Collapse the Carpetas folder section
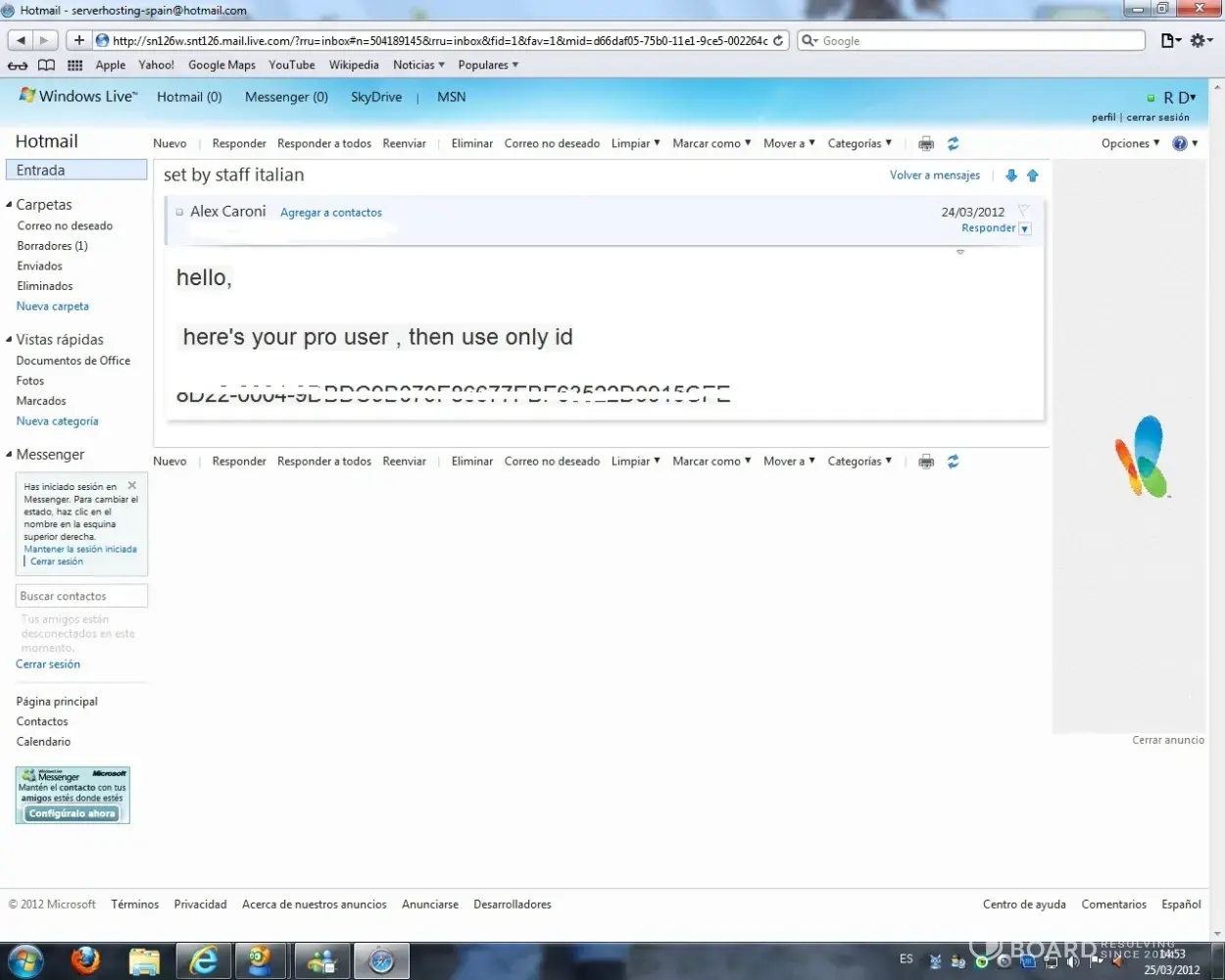This screenshot has width=1225, height=980. (x=9, y=205)
